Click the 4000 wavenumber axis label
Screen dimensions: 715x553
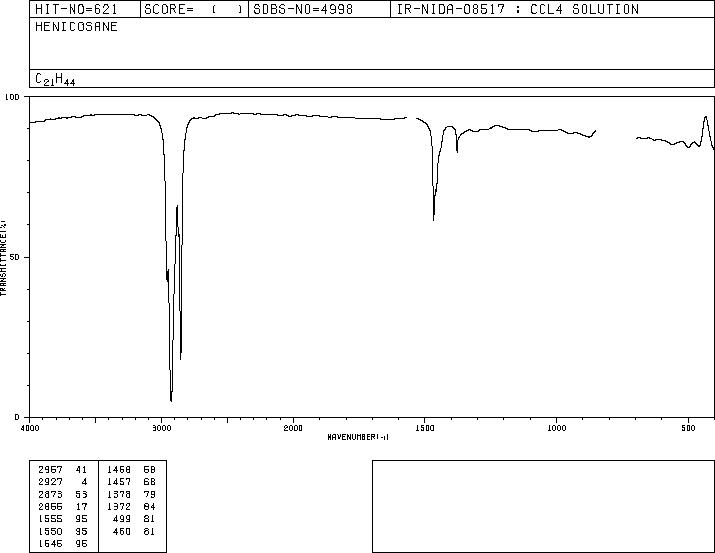(x=30, y=428)
